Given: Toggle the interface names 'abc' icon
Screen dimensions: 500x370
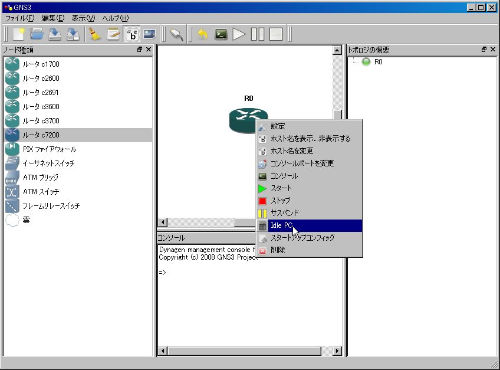Looking at the screenshot, I should pyautogui.click(x=132, y=34).
